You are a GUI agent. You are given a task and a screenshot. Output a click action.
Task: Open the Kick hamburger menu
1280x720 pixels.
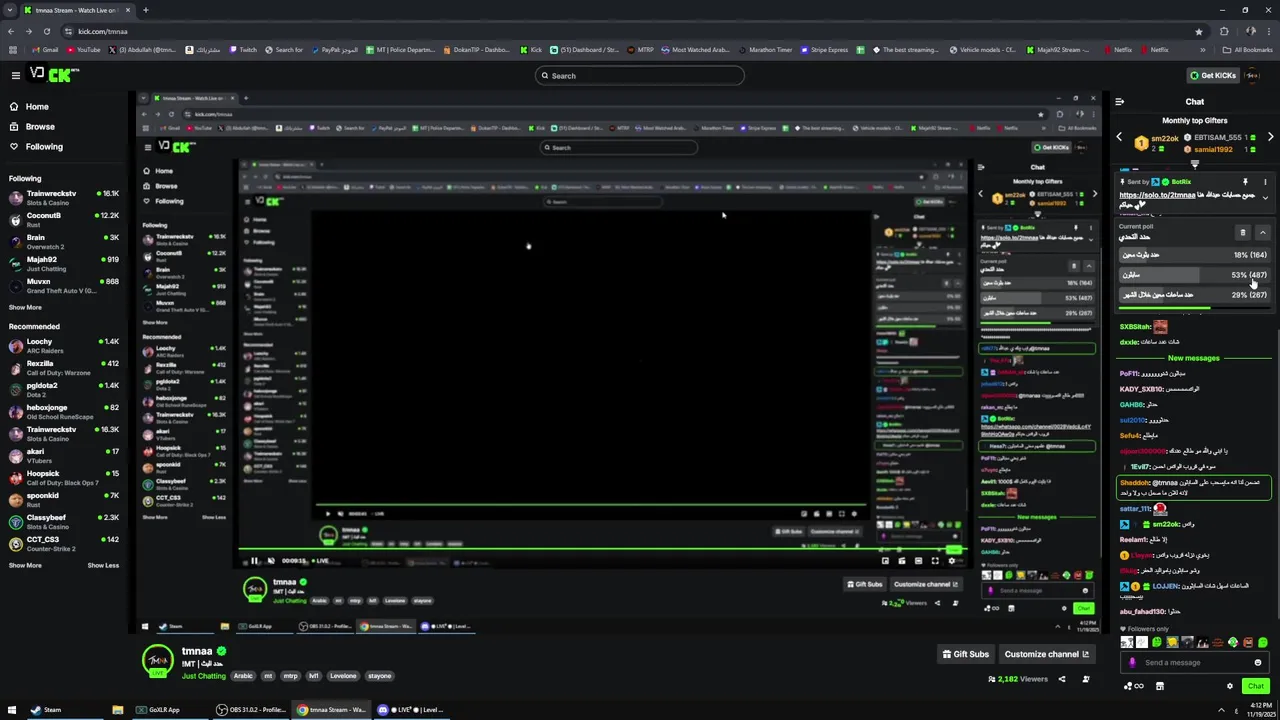[x=16, y=75]
